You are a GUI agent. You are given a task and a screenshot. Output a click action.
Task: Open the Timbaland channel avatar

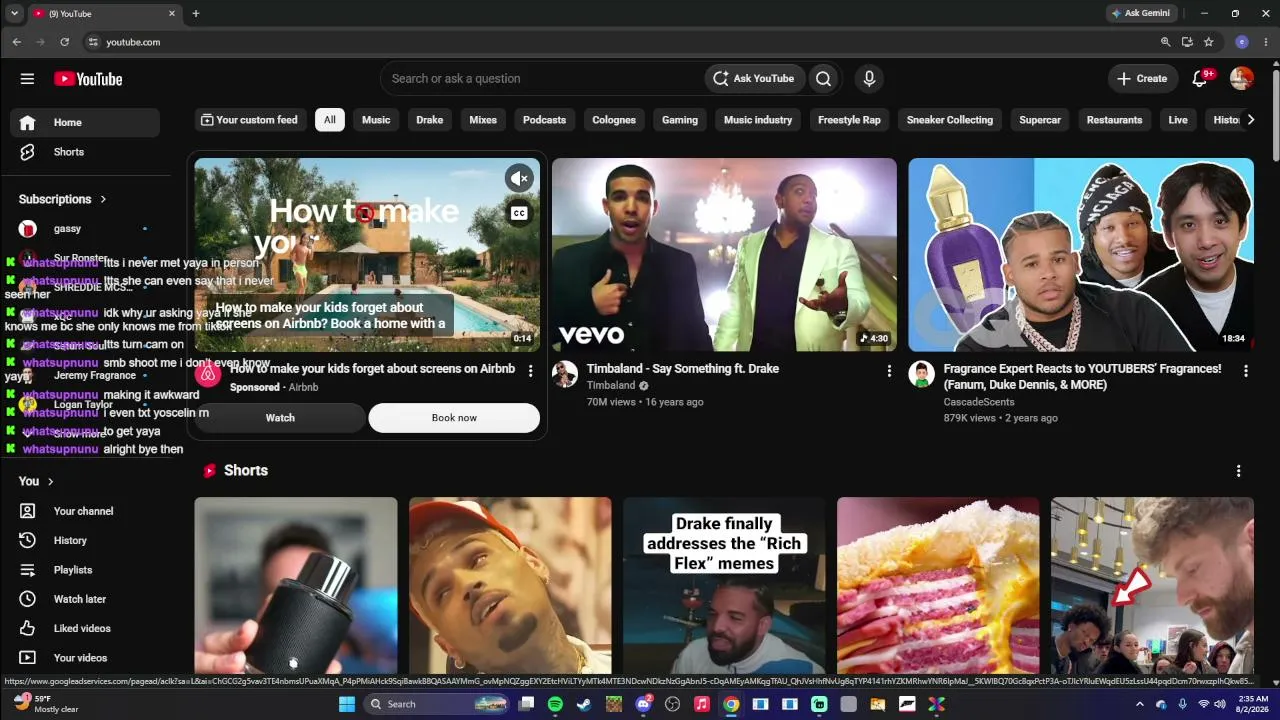click(565, 375)
